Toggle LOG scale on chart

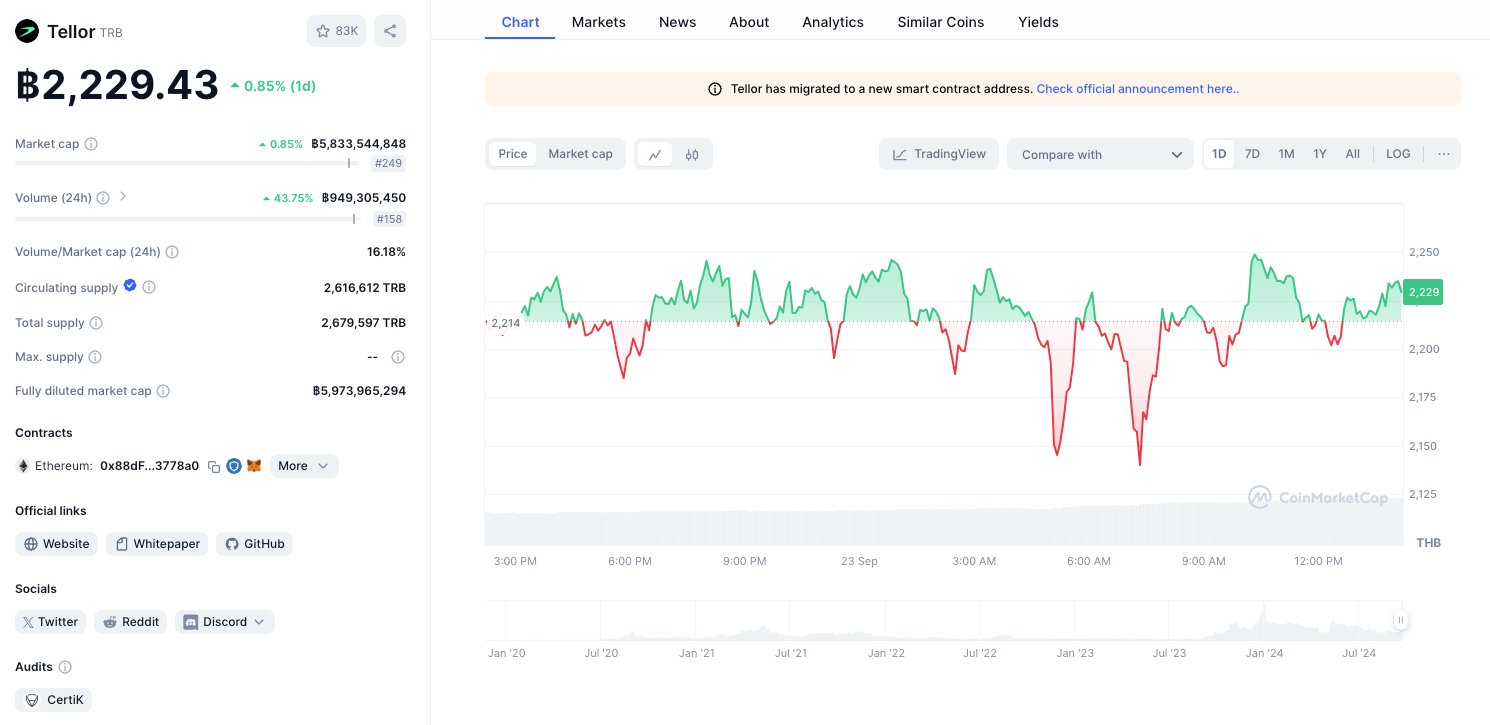click(x=1398, y=154)
